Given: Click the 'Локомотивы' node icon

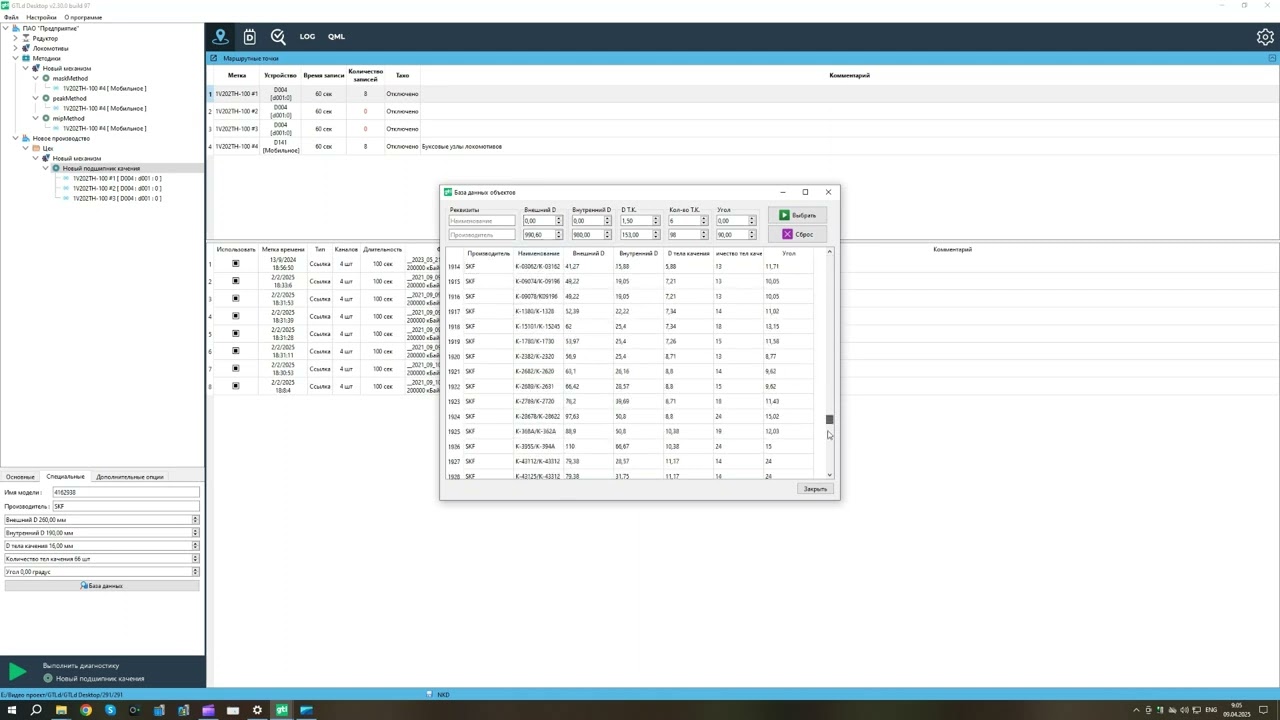Looking at the screenshot, I should [x=27, y=48].
